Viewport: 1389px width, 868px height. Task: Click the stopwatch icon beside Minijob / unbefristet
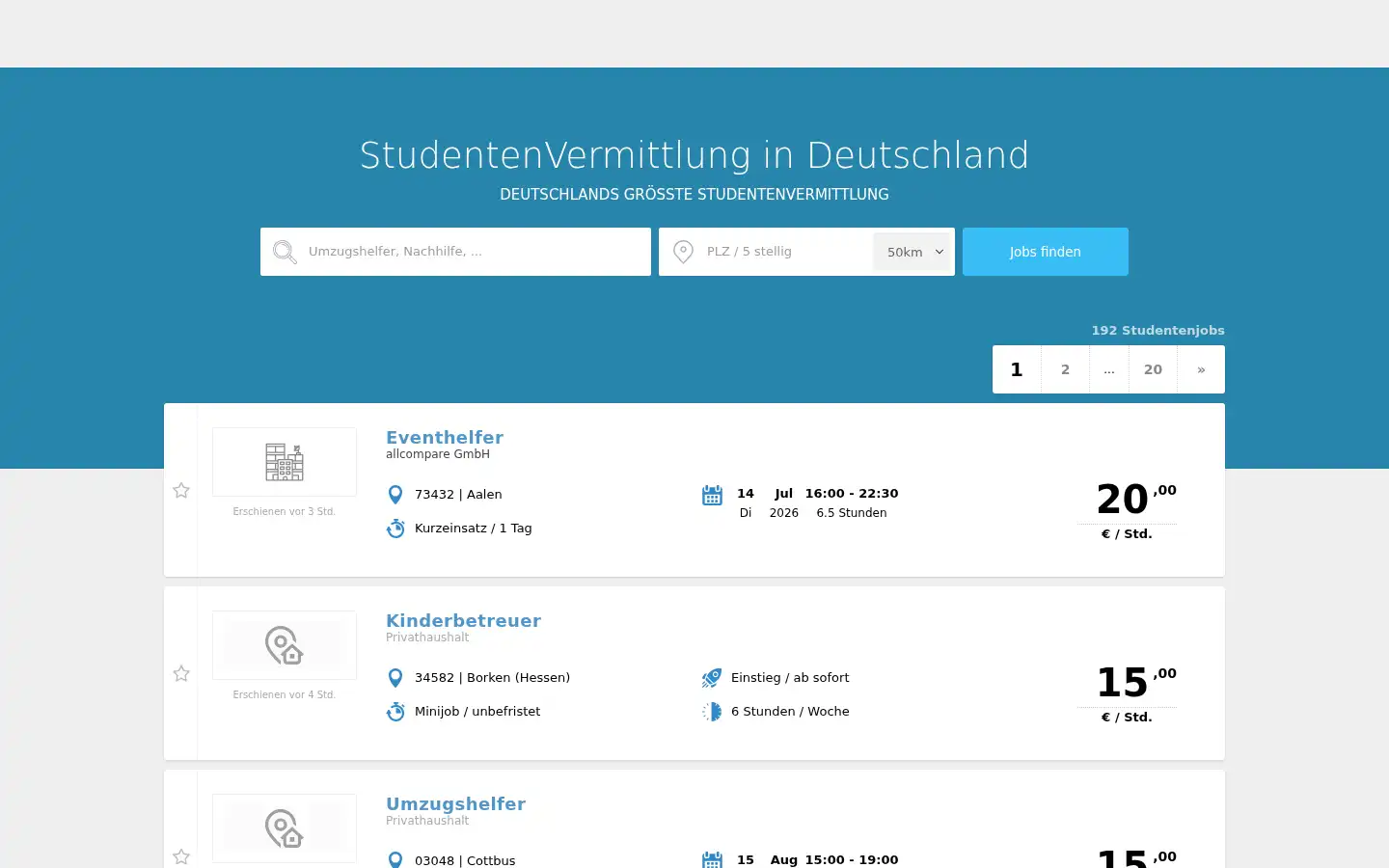(x=395, y=712)
